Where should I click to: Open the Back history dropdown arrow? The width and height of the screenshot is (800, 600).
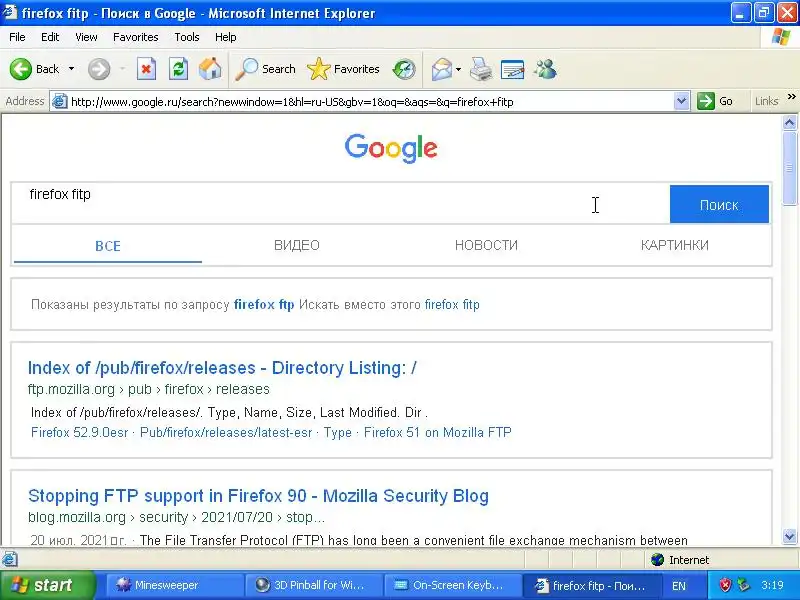(x=71, y=69)
